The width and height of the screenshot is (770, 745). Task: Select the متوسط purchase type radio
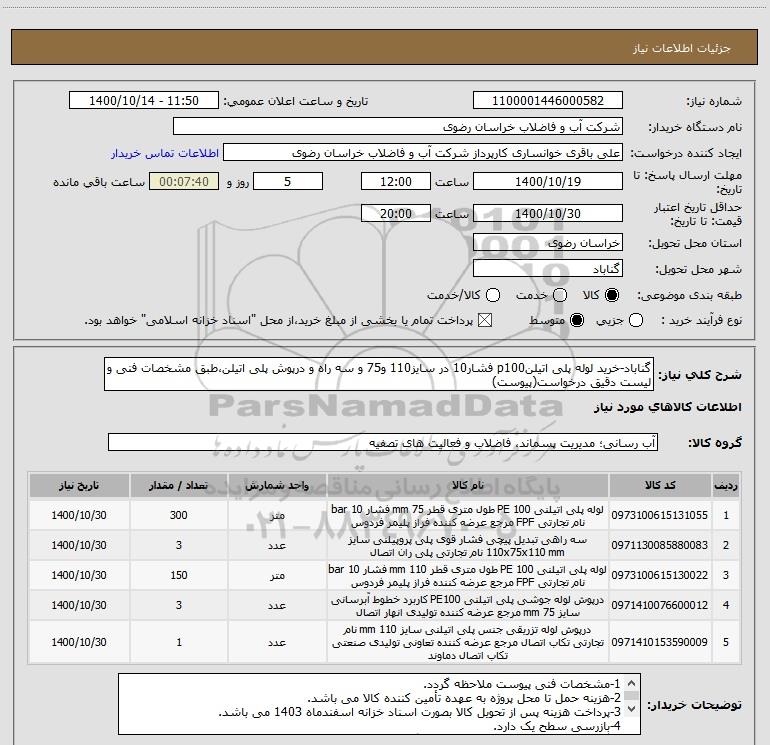pos(577,321)
